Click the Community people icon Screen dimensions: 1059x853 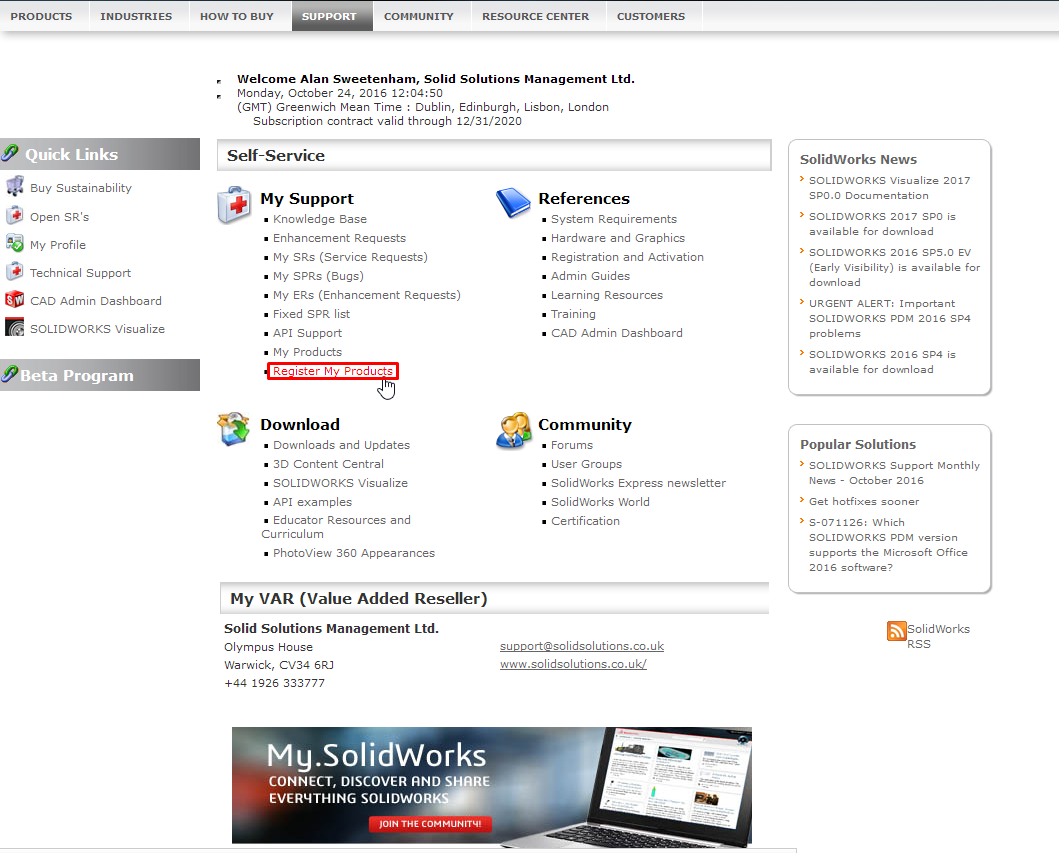click(513, 430)
